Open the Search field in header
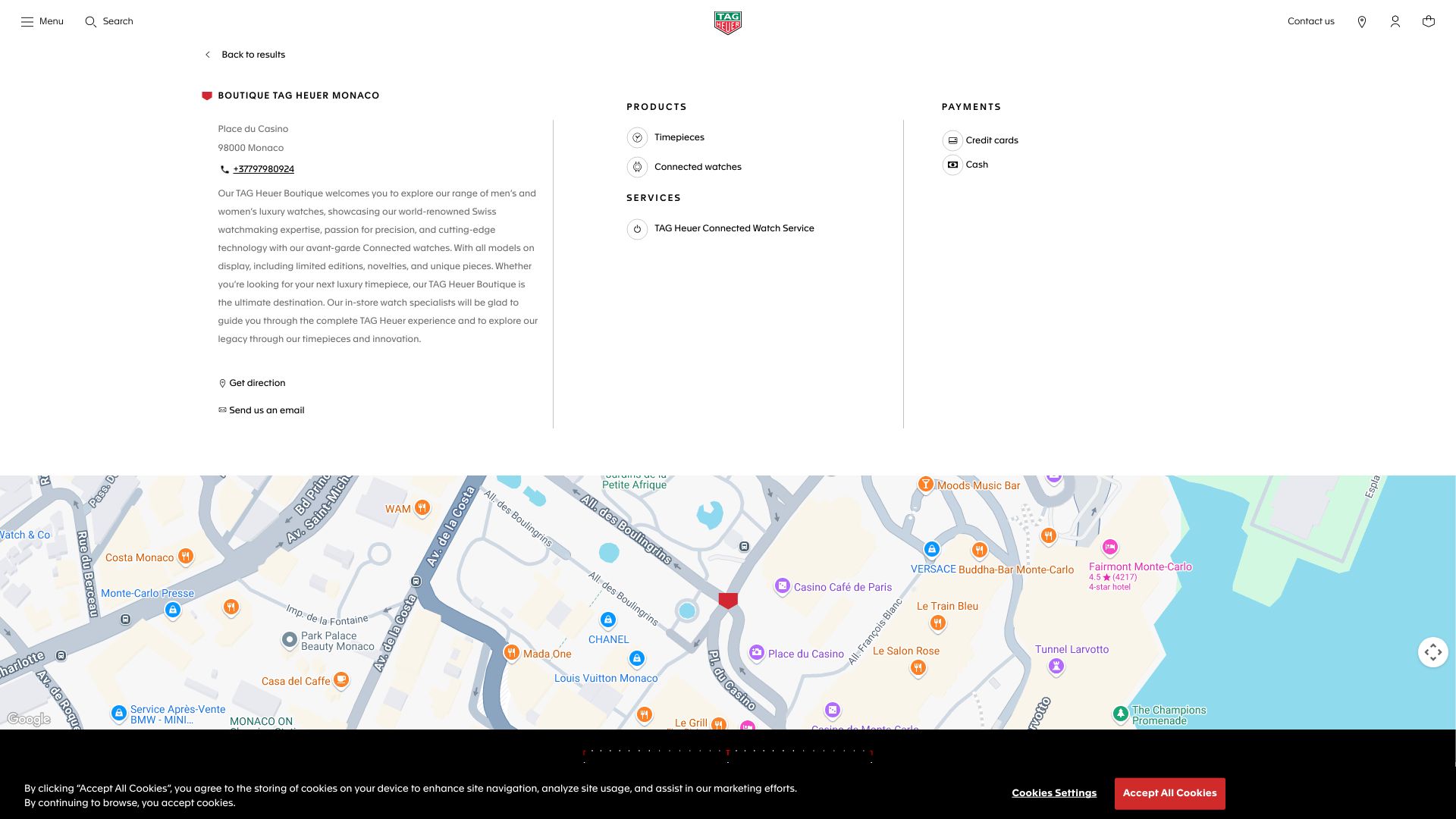Screen dimensions: 1456x819 click(109, 21)
